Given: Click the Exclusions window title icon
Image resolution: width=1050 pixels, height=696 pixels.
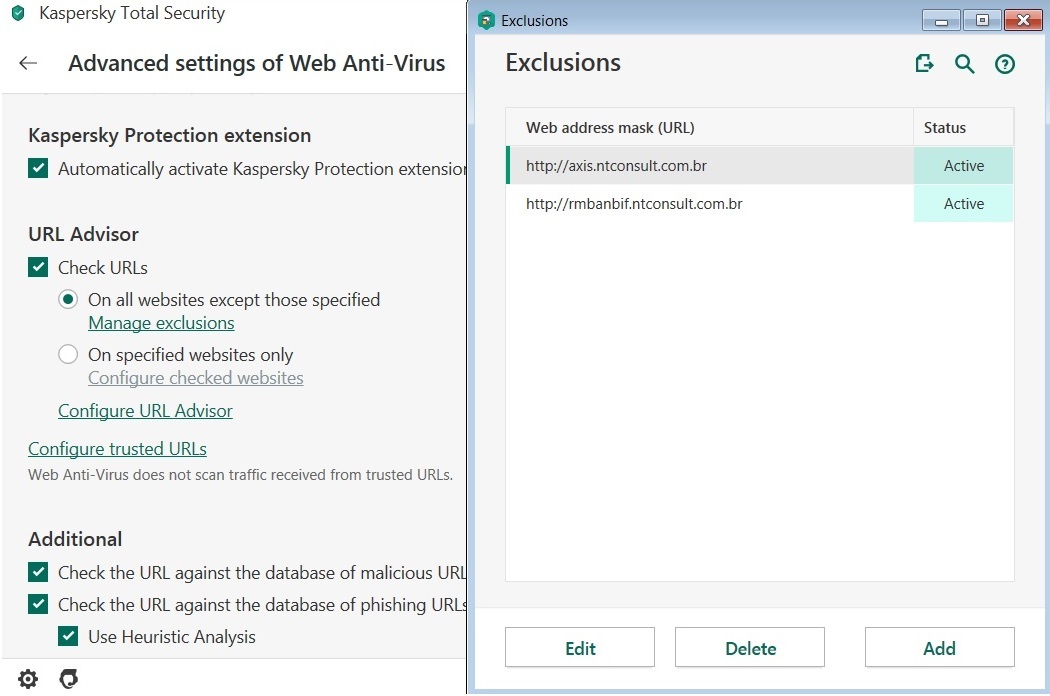Looking at the screenshot, I should 486,20.
